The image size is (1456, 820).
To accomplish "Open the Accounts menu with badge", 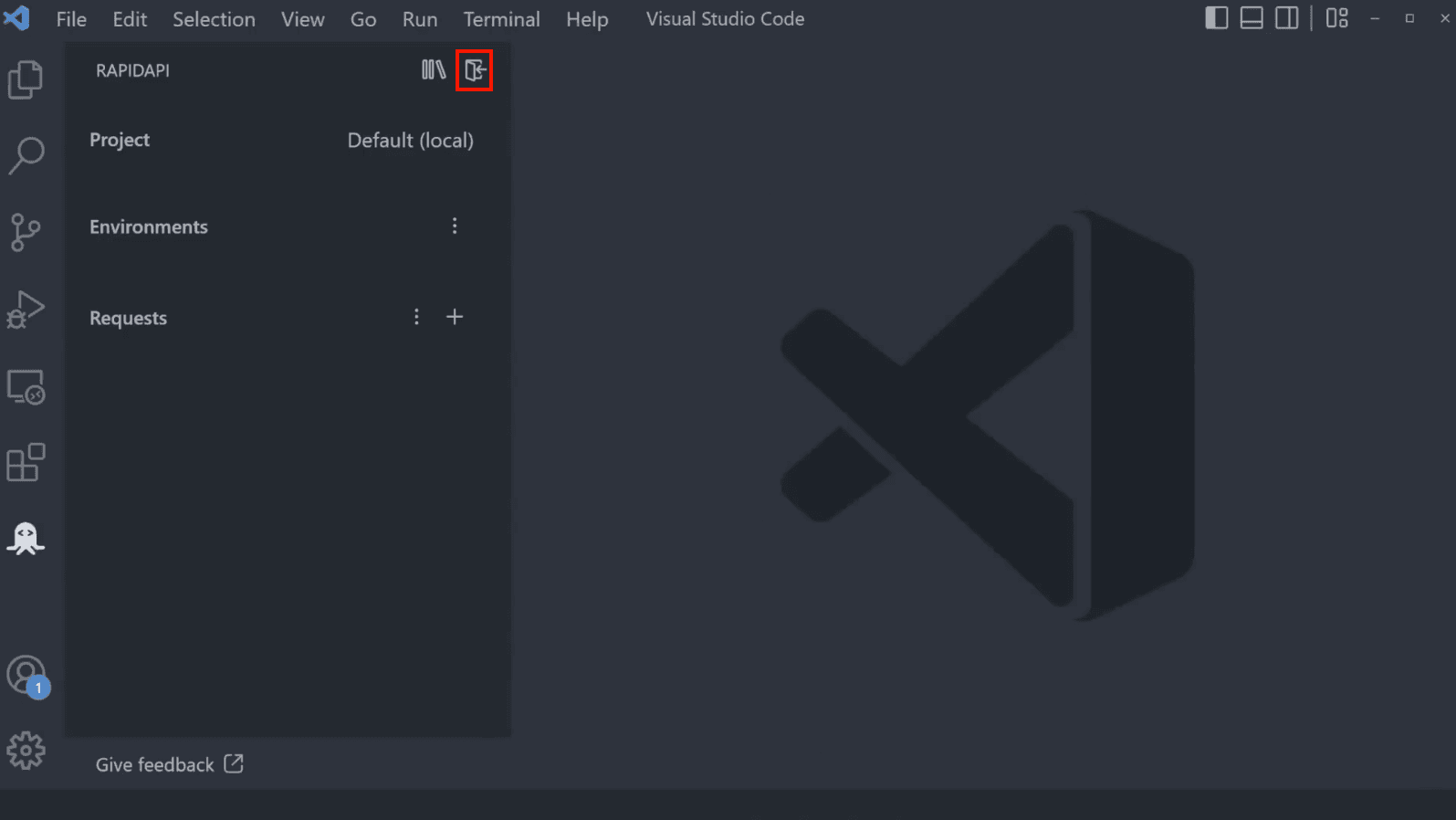I will click(26, 677).
